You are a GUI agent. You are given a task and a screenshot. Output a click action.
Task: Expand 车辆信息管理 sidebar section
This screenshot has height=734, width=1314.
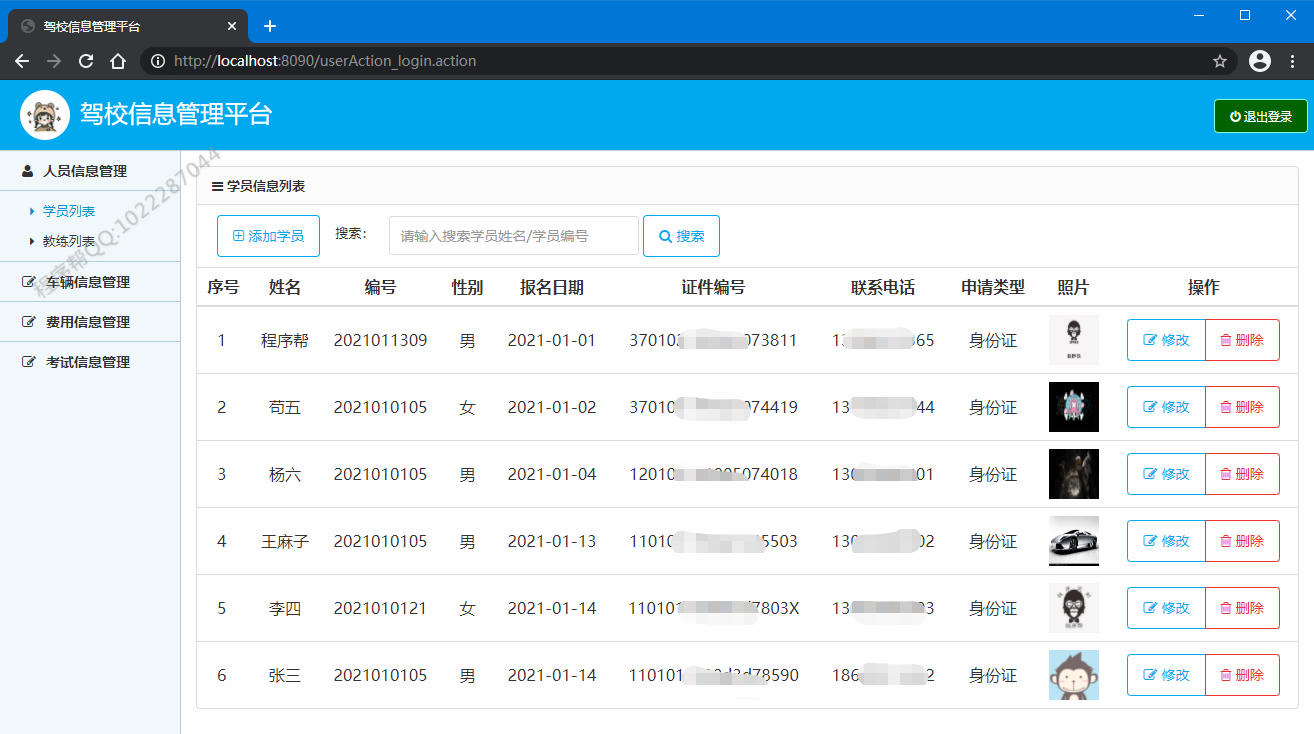88,282
